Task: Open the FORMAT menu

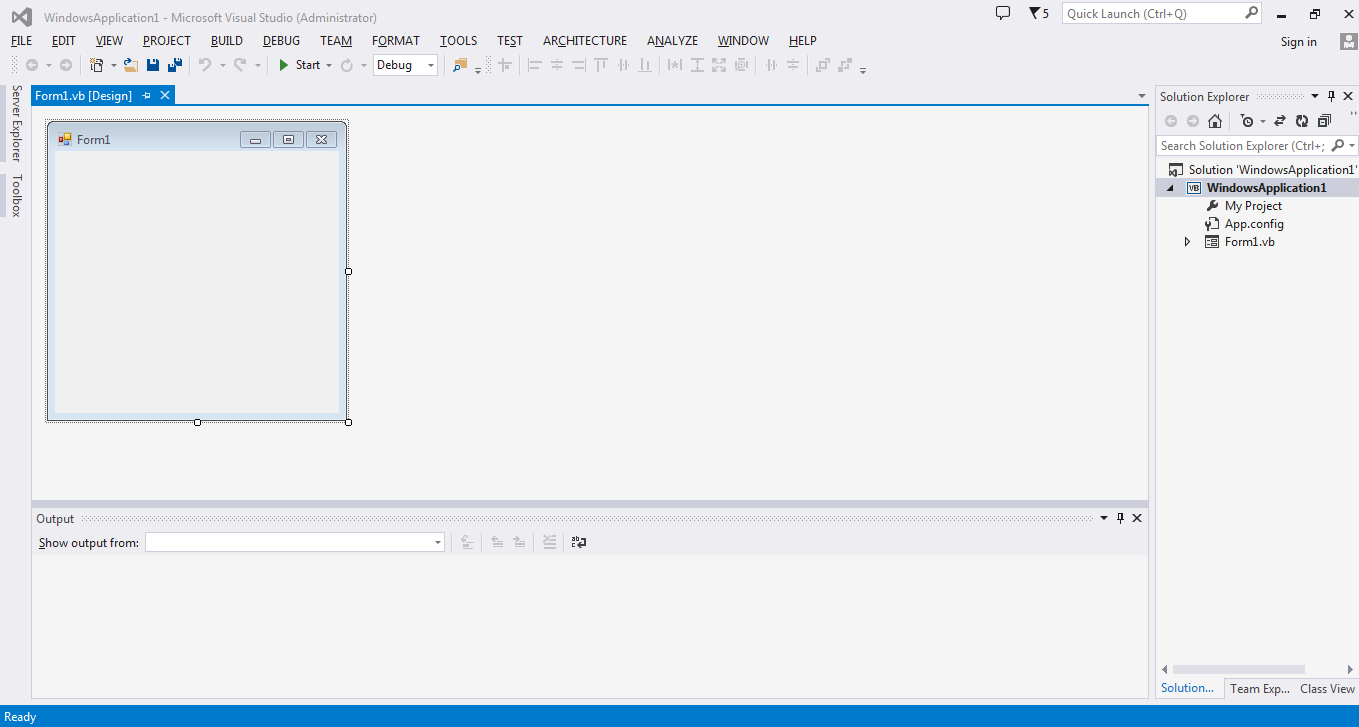Action: point(396,41)
